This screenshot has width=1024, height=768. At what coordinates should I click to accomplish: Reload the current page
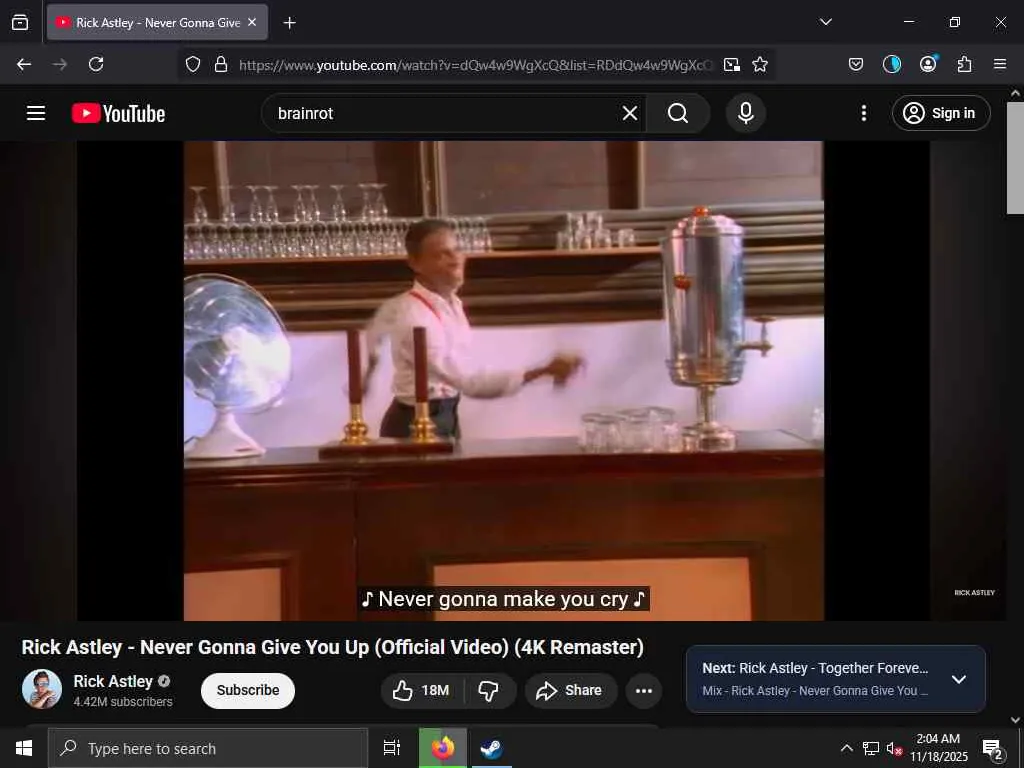pyautogui.click(x=96, y=64)
